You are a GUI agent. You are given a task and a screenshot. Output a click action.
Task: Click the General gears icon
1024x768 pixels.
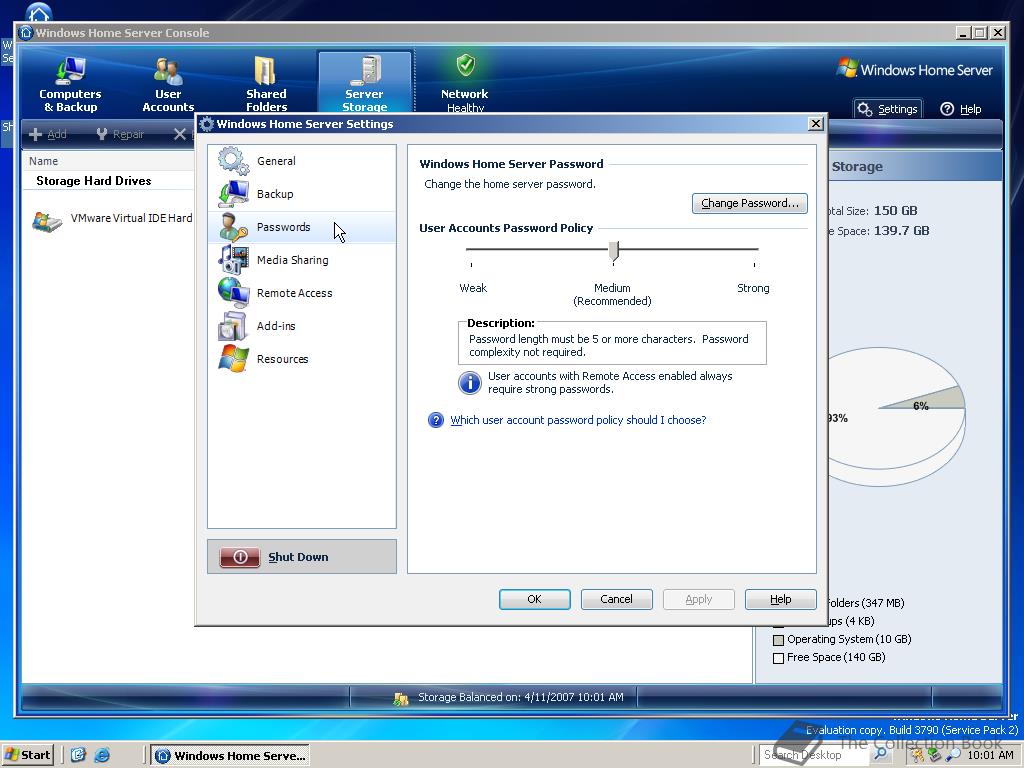[x=233, y=161]
